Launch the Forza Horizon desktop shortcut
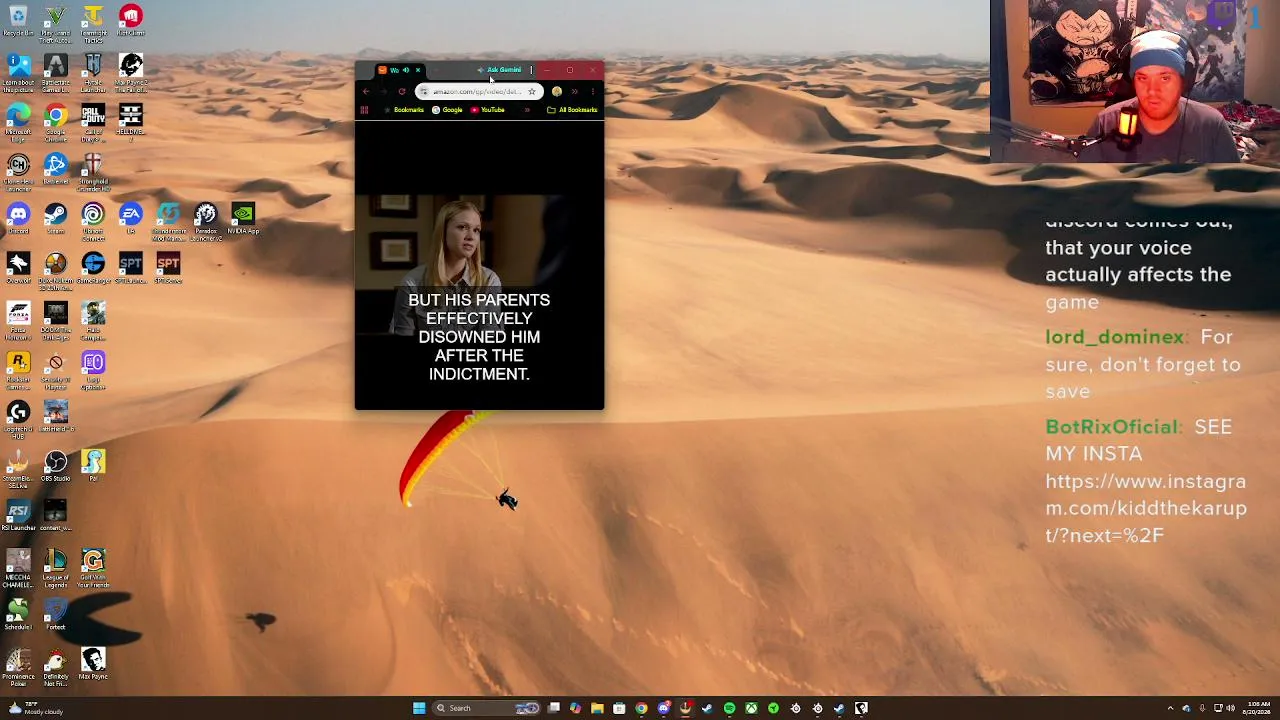1280x720 pixels. [18, 319]
